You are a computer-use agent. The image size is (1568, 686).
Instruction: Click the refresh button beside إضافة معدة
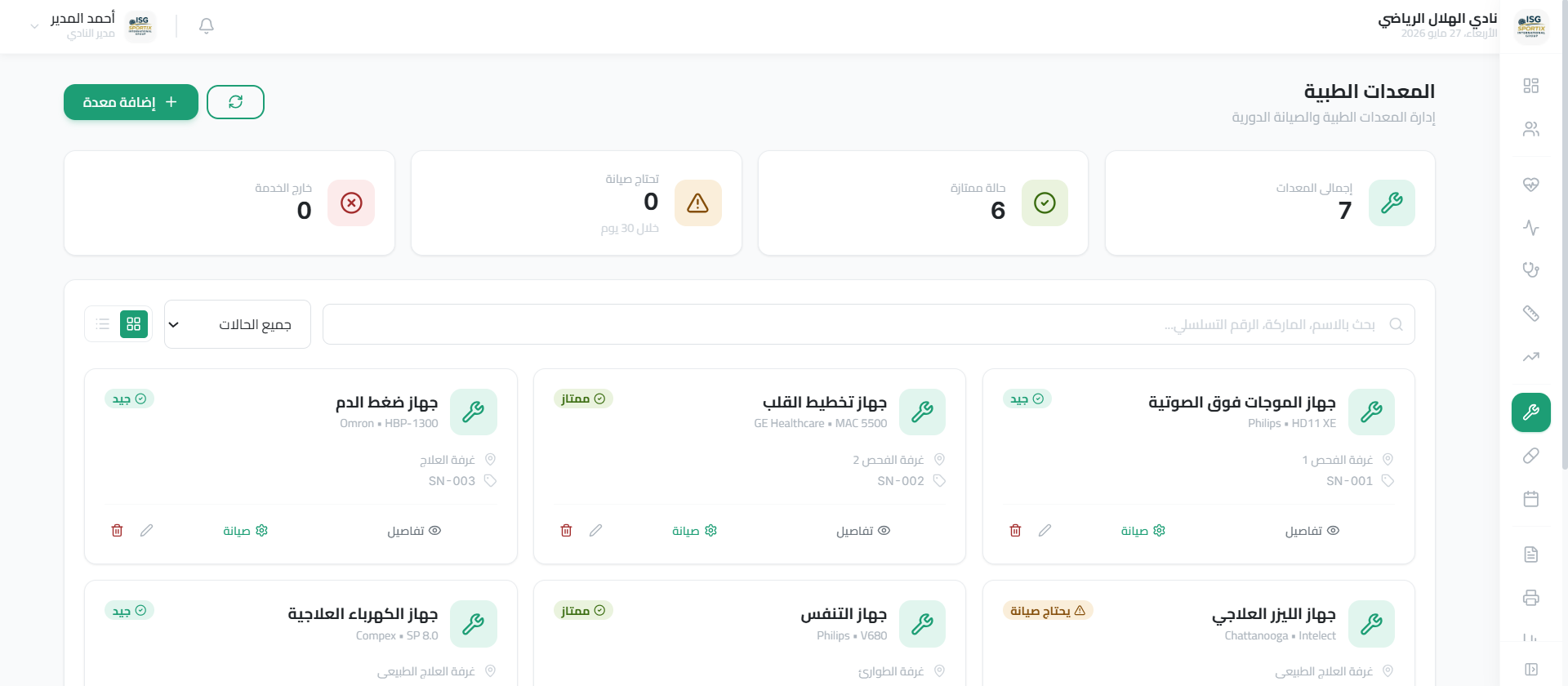tap(235, 102)
